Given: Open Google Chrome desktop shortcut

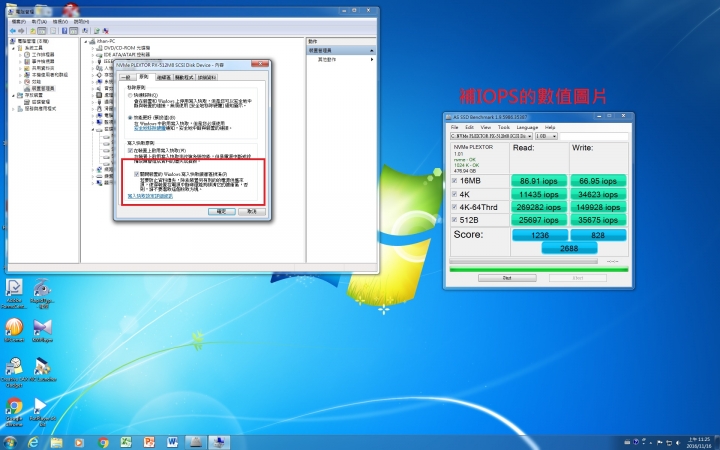Looking at the screenshot, I should pos(14,405).
